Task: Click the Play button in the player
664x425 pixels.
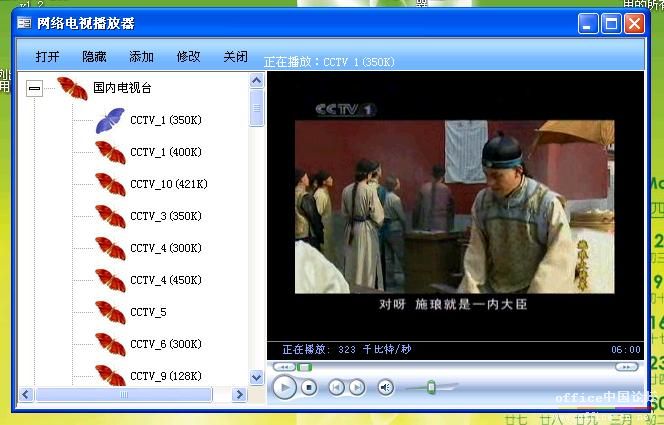Action: [284, 387]
